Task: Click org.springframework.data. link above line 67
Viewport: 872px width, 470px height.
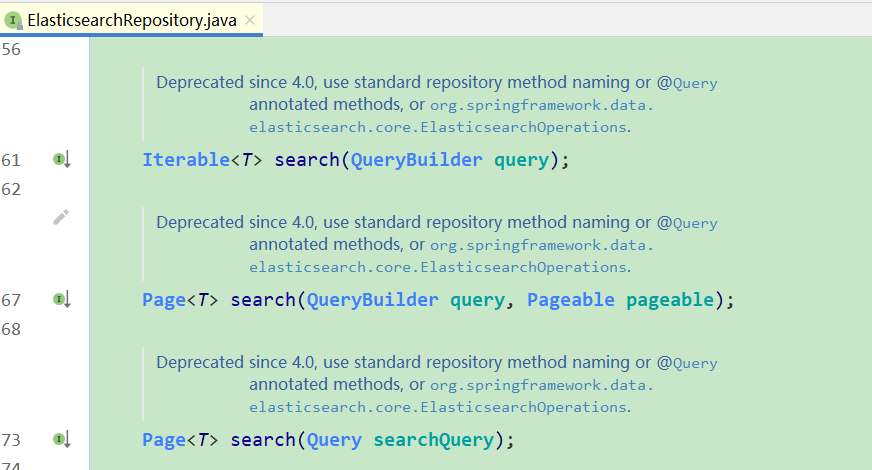Action: [542, 245]
